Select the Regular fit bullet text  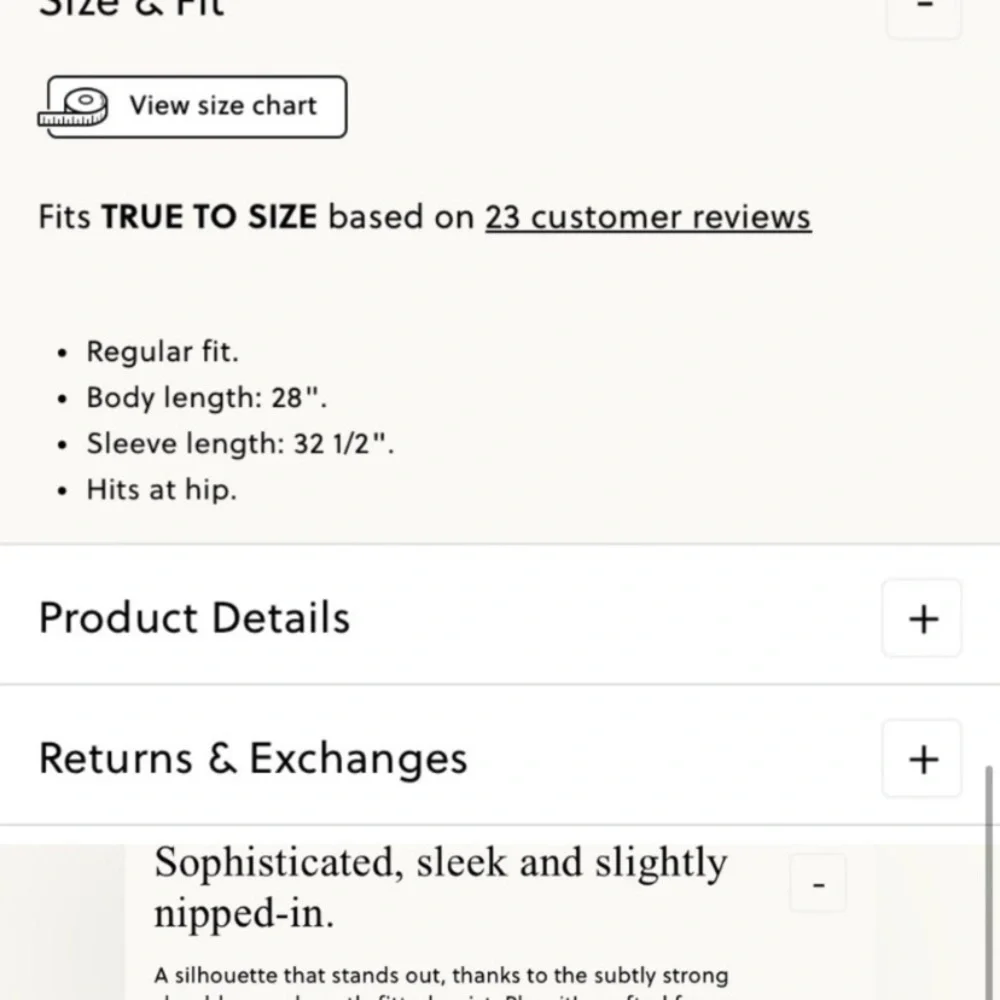click(162, 352)
